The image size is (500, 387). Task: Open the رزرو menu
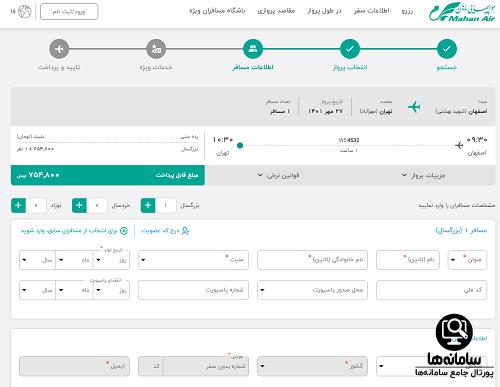tap(407, 11)
